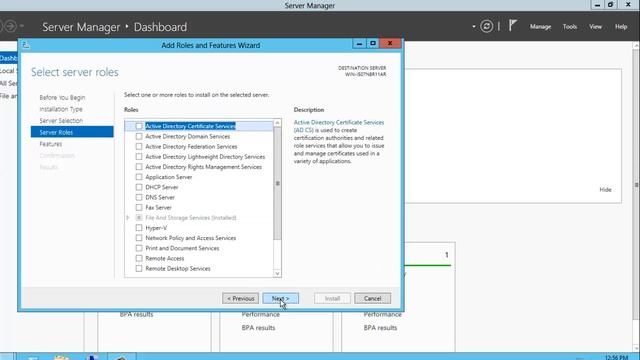Go to the Features step

[x=51, y=144]
